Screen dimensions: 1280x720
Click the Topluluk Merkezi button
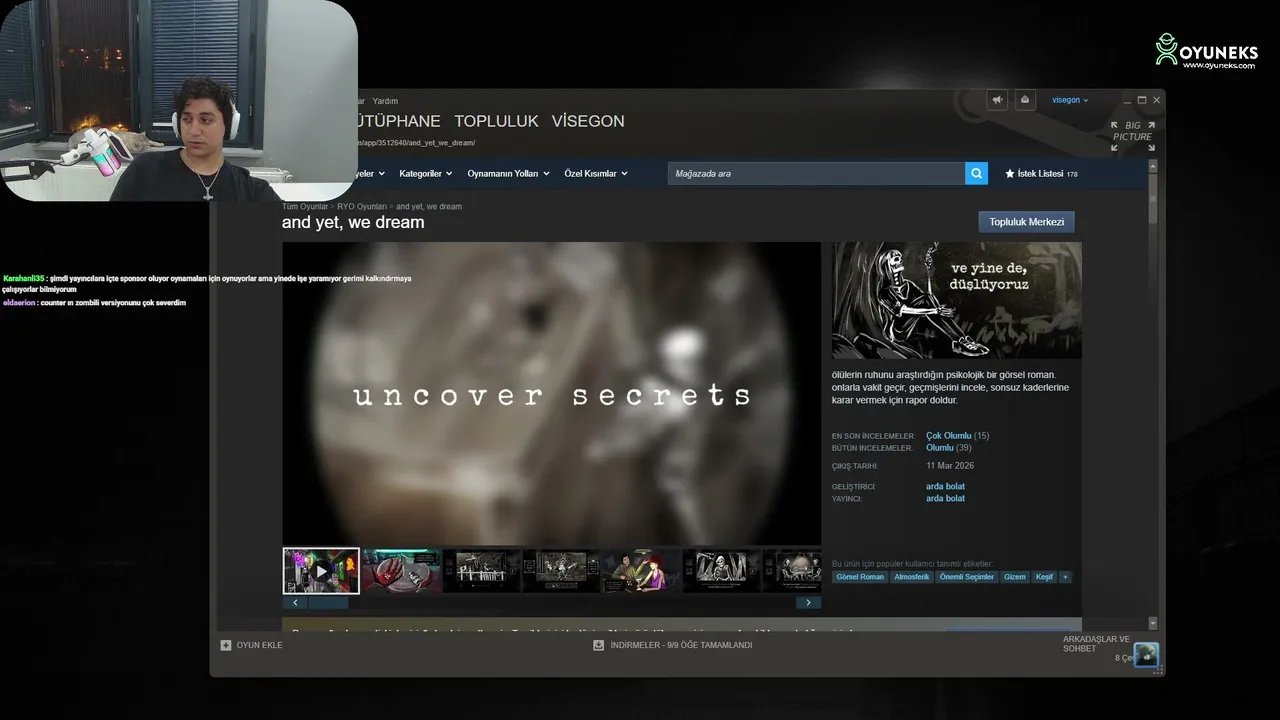pyautogui.click(x=1026, y=222)
